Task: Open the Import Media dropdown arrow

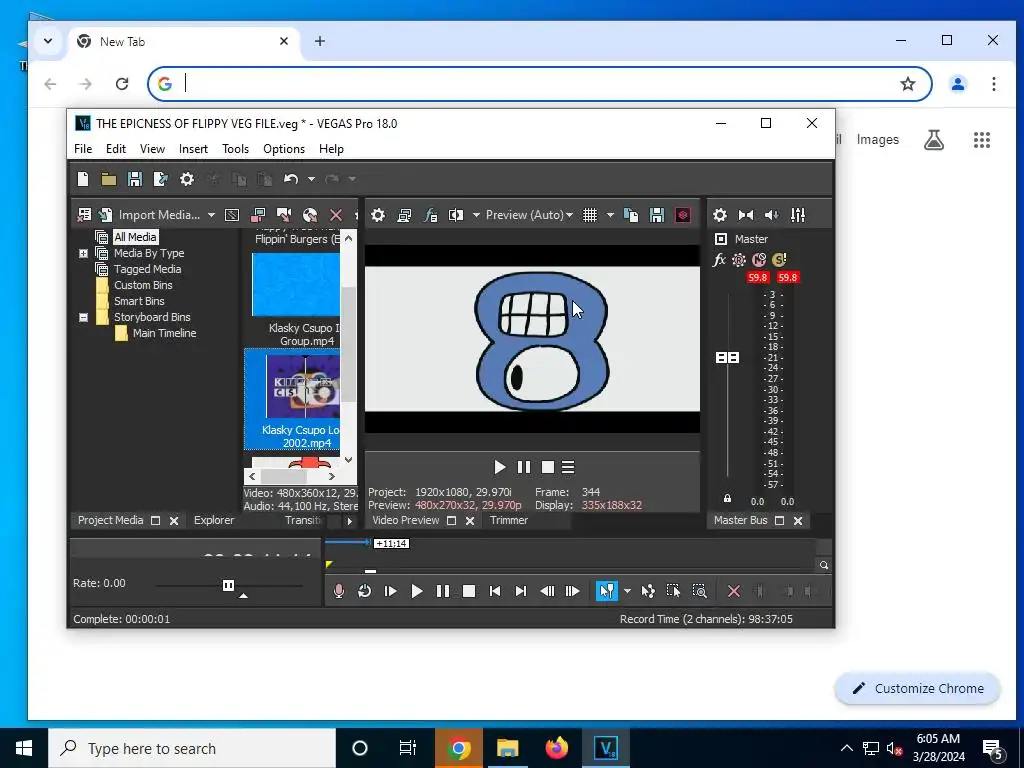Action: 211,215
